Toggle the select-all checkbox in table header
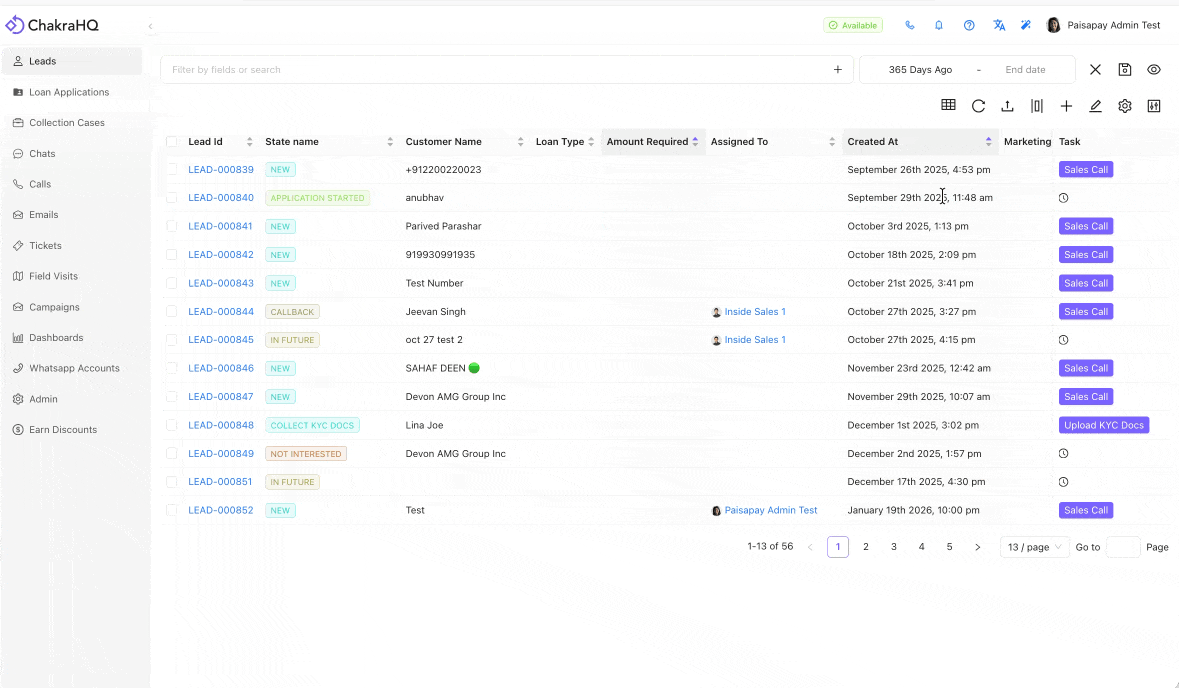 (x=171, y=141)
